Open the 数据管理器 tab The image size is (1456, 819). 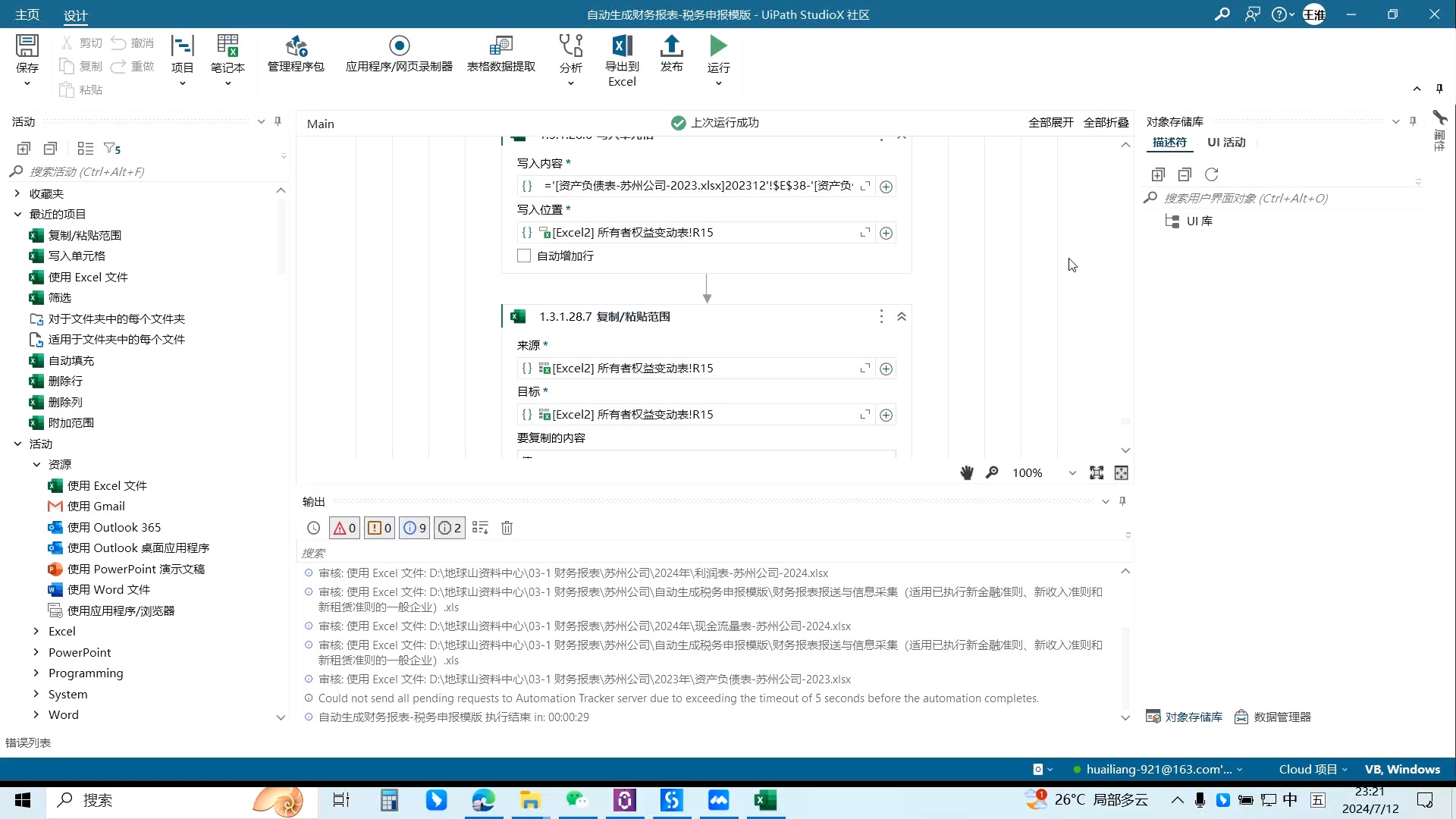[x=1272, y=717]
